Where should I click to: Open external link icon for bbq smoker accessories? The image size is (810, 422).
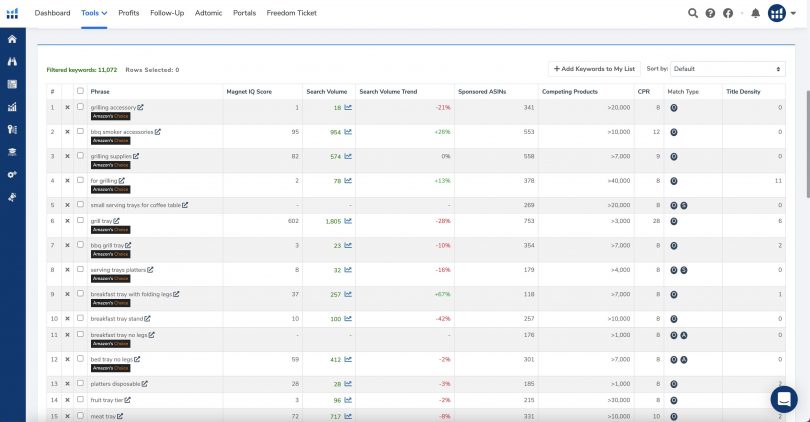point(157,131)
